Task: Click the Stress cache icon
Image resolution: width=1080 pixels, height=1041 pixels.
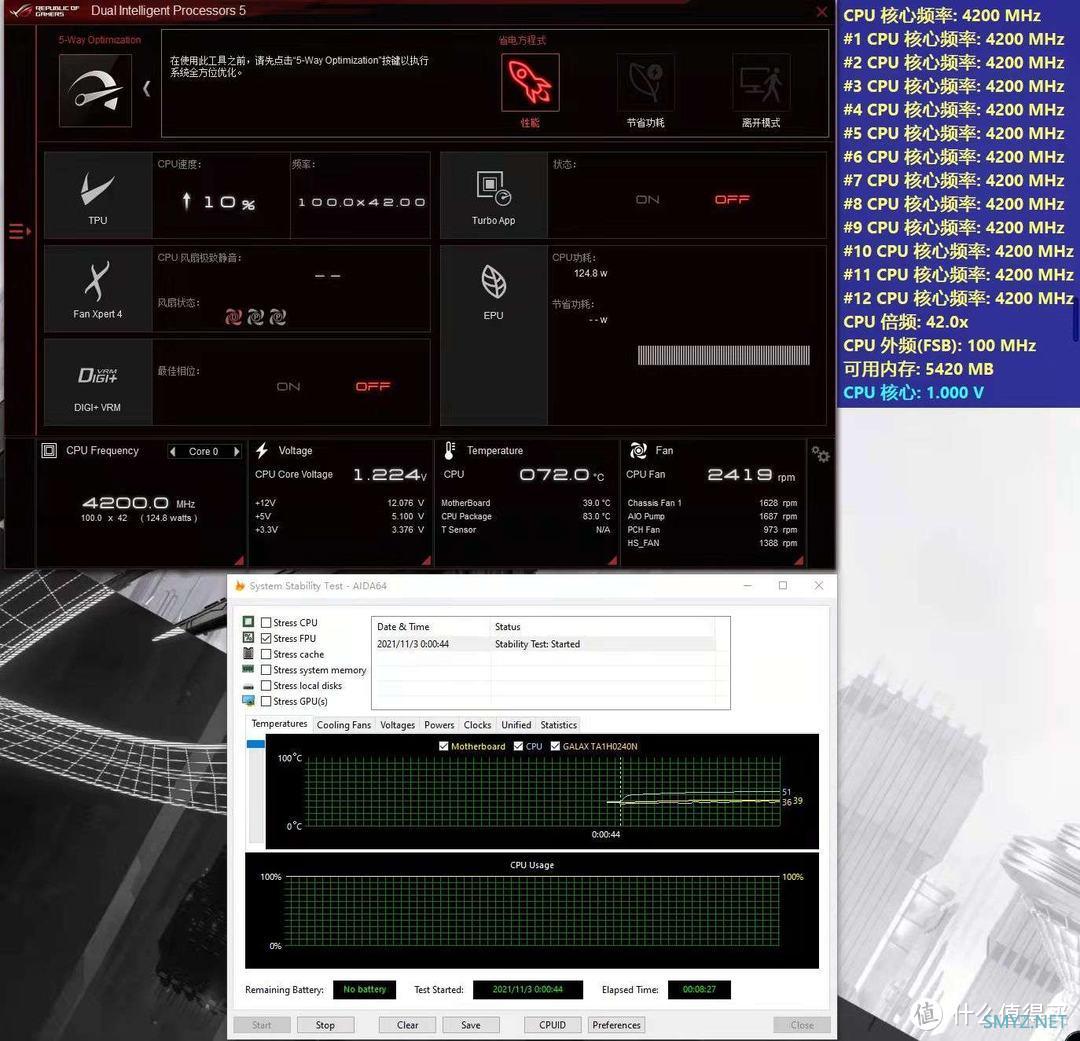Action: pyautogui.click(x=249, y=653)
